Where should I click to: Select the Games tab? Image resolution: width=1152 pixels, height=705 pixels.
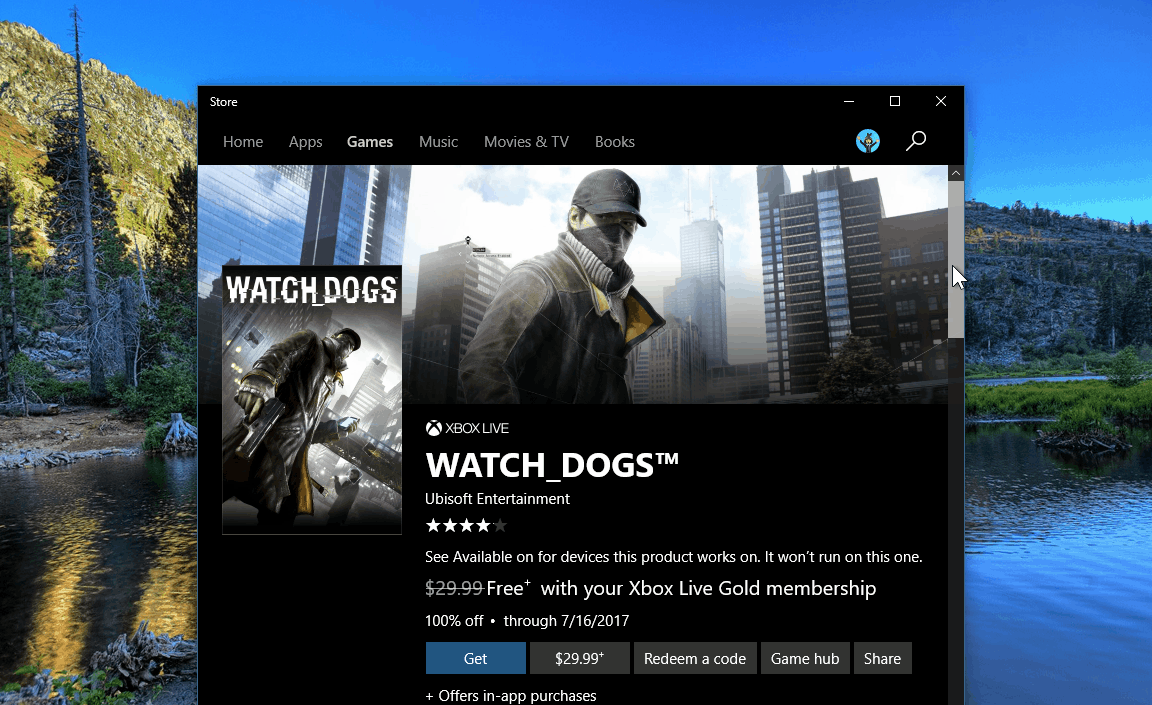pyautogui.click(x=370, y=142)
